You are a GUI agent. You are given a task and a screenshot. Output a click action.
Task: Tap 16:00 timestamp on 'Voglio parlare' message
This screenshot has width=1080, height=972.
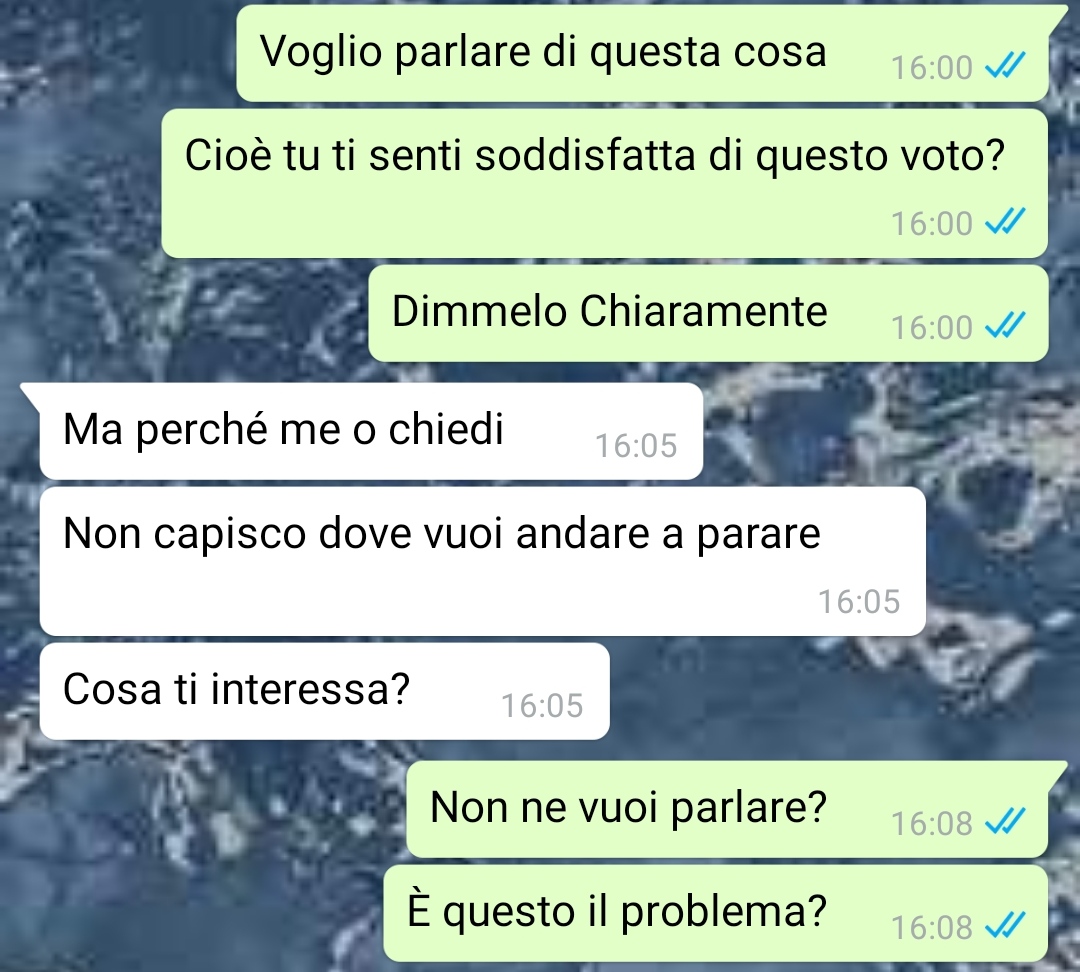pos(931,68)
